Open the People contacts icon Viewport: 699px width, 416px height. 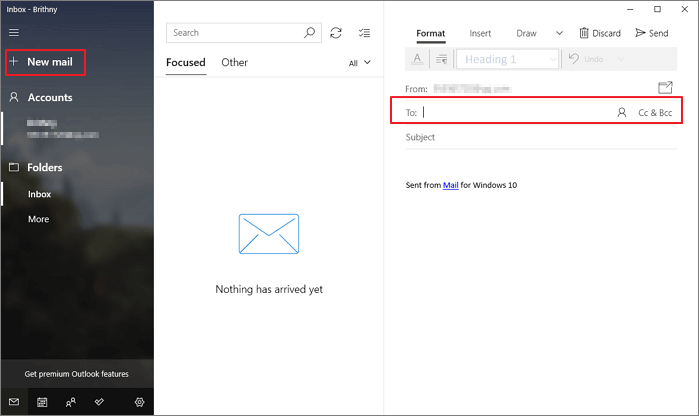coord(70,402)
